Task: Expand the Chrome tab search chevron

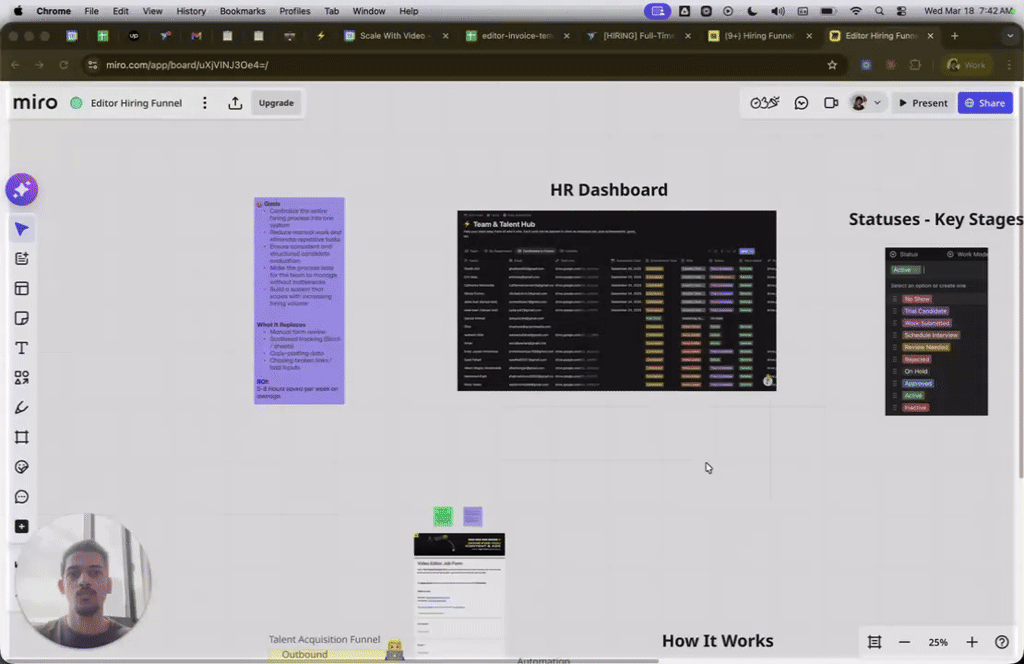Action: point(1010,36)
